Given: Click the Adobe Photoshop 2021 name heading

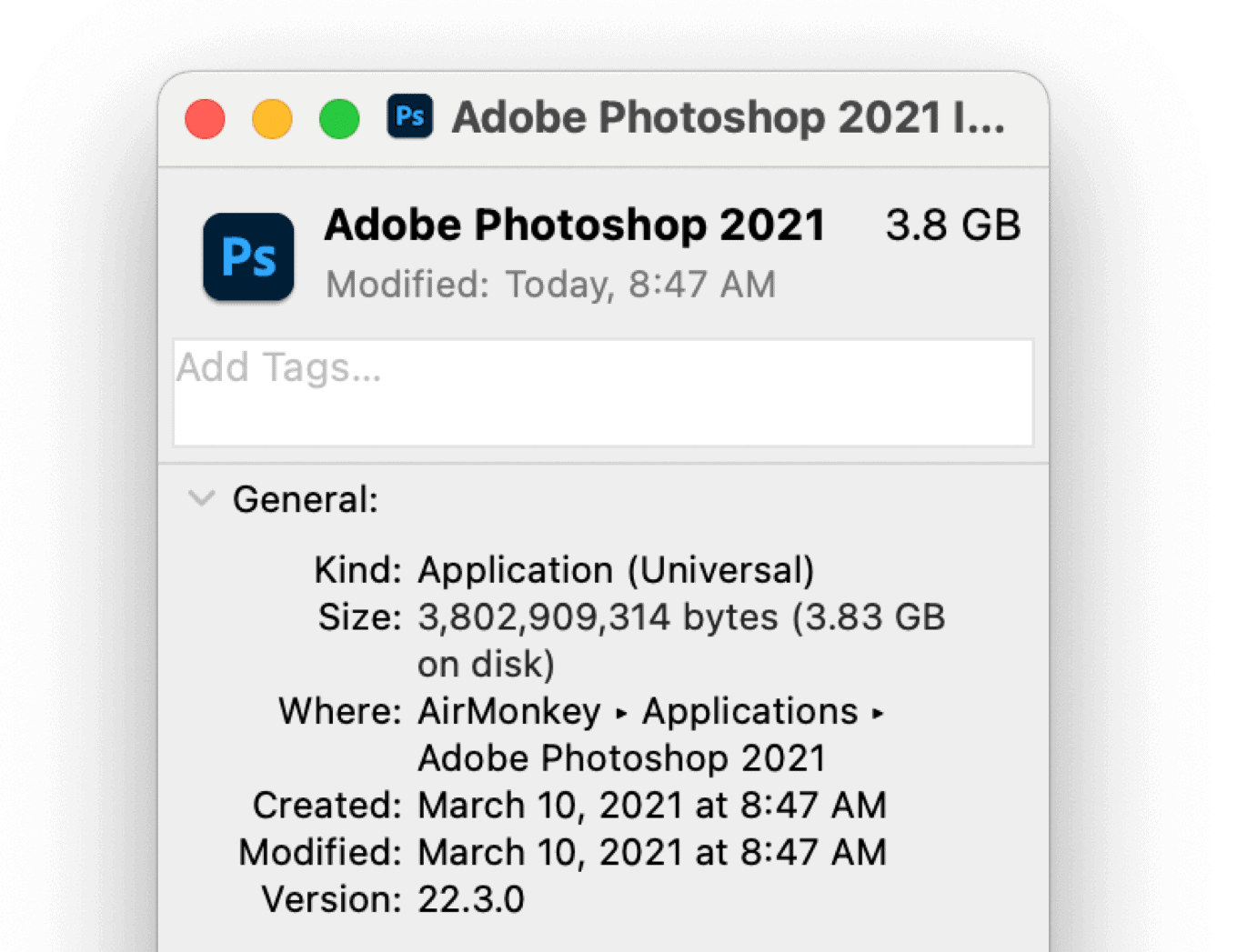Looking at the screenshot, I should tap(574, 225).
